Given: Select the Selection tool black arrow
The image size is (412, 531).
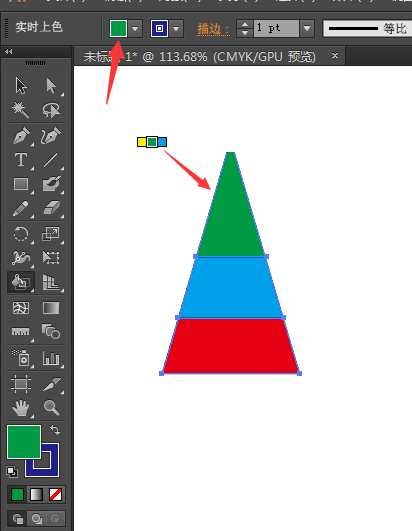Looking at the screenshot, I should pyautogui.click(x=21, y=86).
